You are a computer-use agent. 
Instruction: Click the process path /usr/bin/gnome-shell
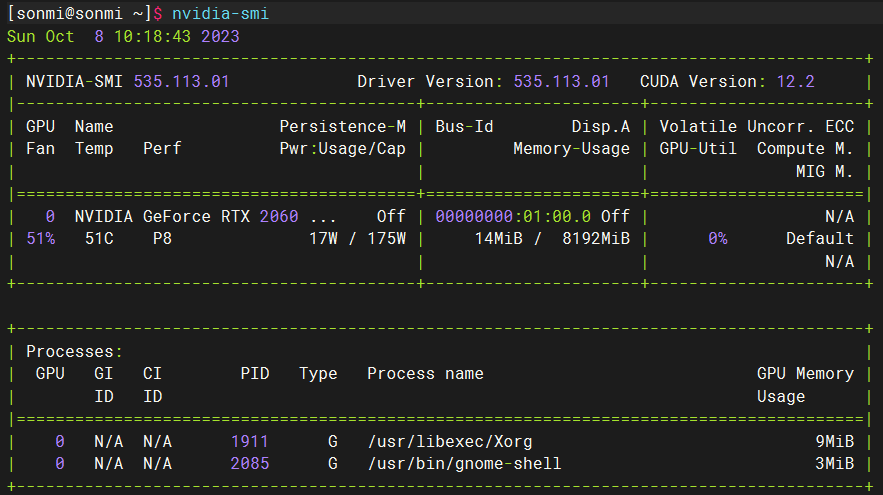(464, 464)
